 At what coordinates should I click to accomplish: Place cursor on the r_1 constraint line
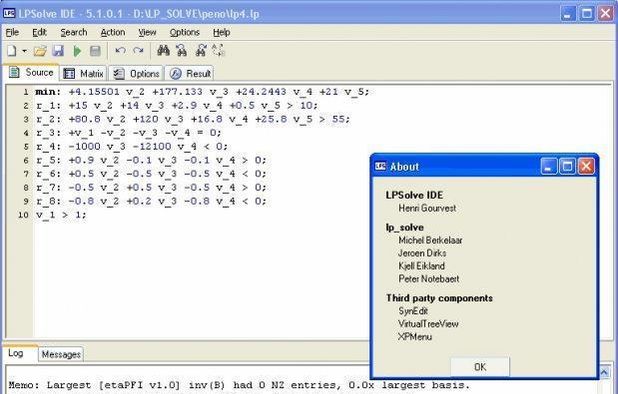point(177,106)
